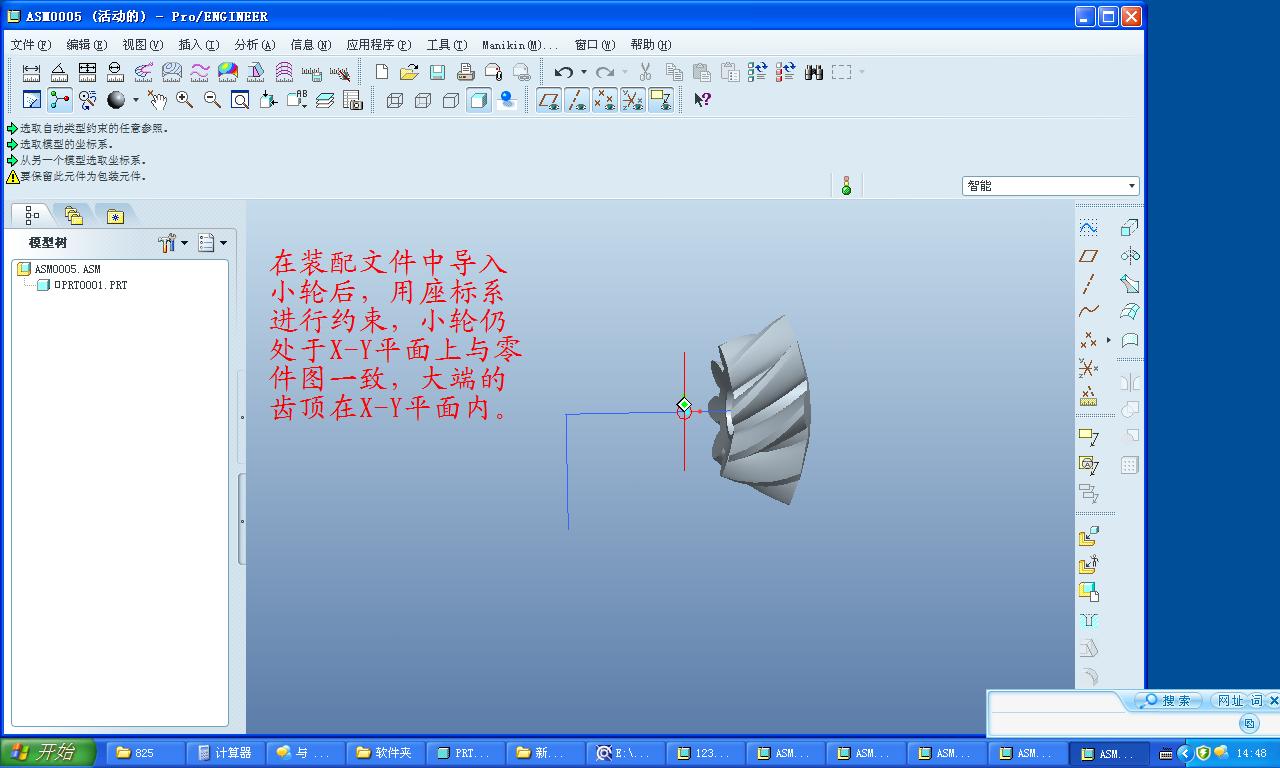Viewport: 1280px width, 768px height.
Task: Switch to the folder browser navigator tab
Action: click(x=73, y=215)
